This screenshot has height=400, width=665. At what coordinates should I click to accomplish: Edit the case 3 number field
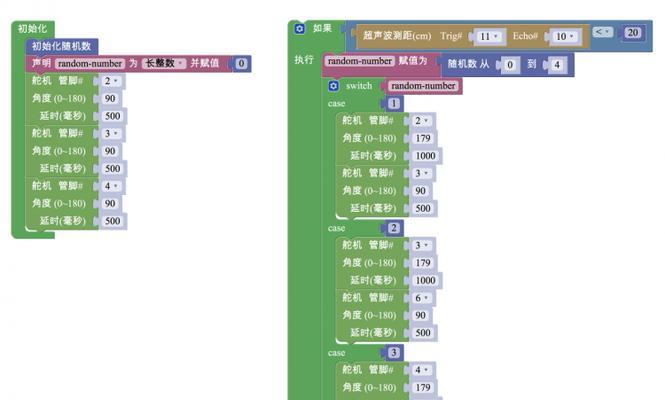pyautogui.click(x=394, y=353)
